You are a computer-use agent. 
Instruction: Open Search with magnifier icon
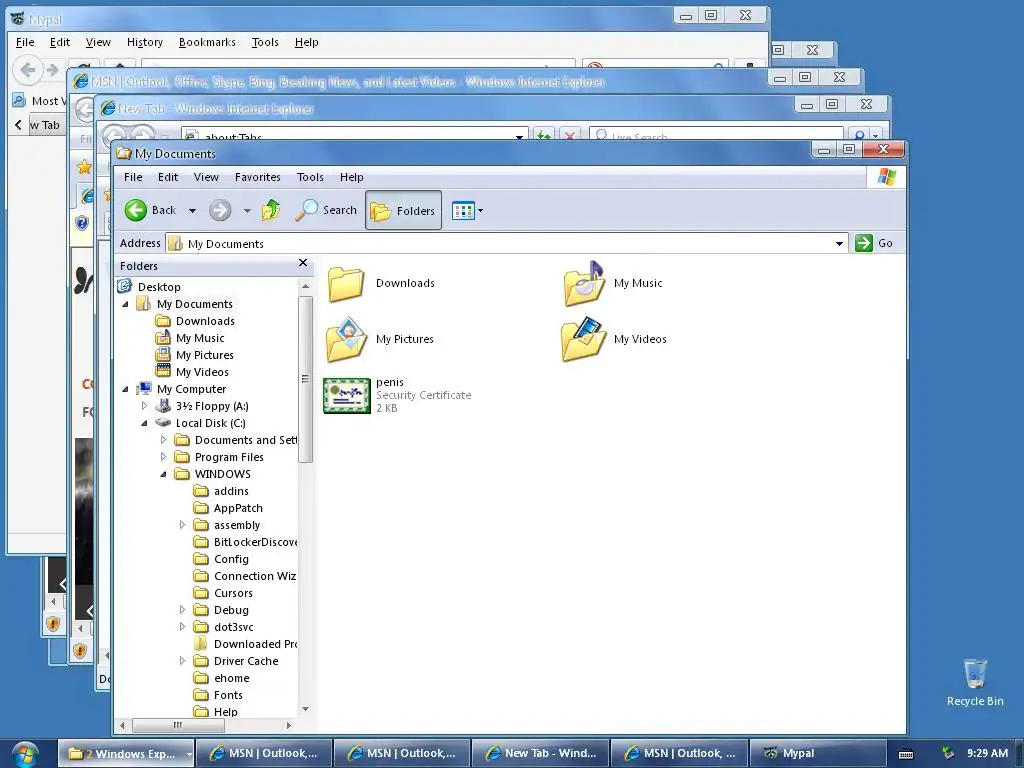(x=326, y=210)
